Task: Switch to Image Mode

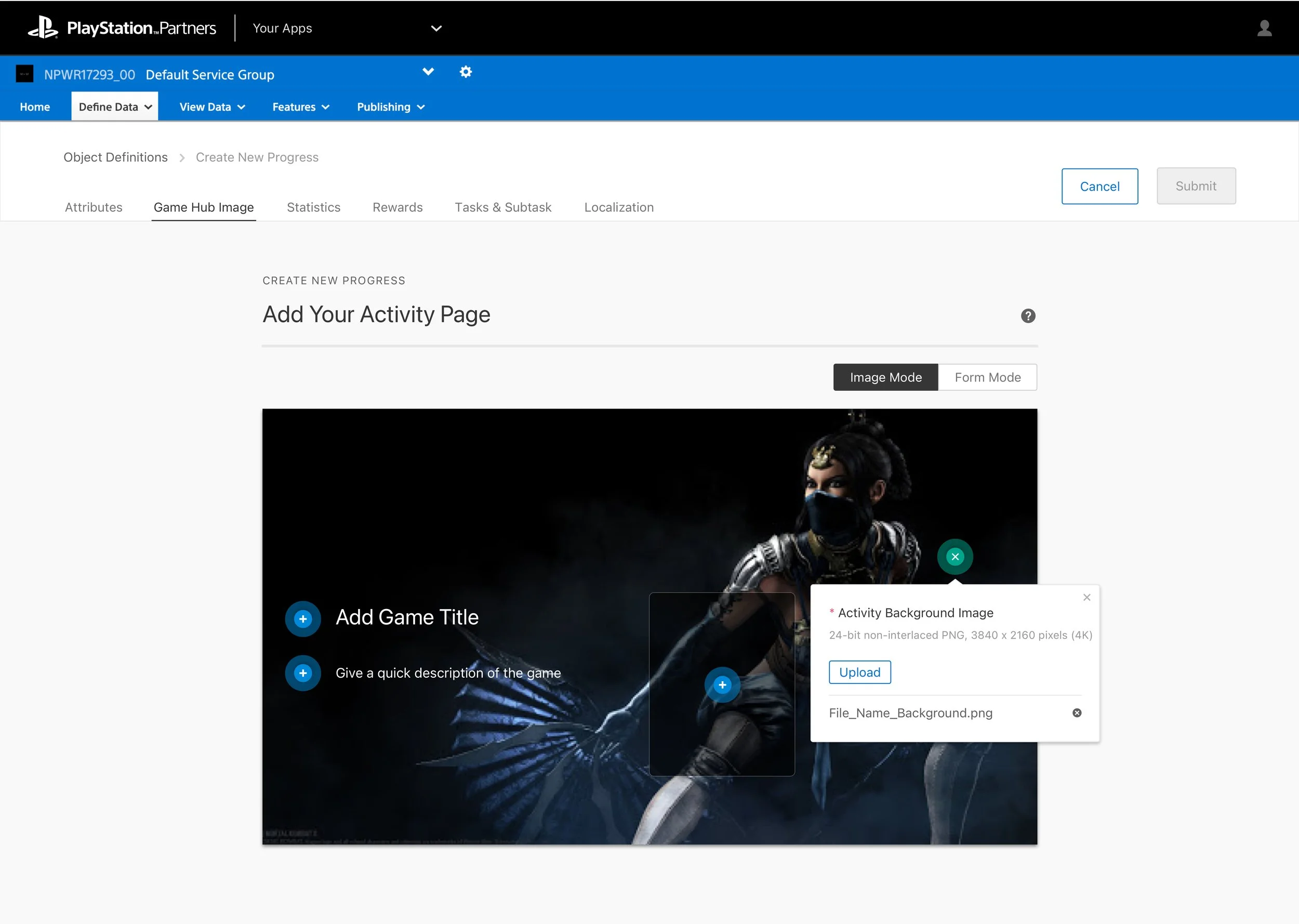Action: (x=885, y=377)
